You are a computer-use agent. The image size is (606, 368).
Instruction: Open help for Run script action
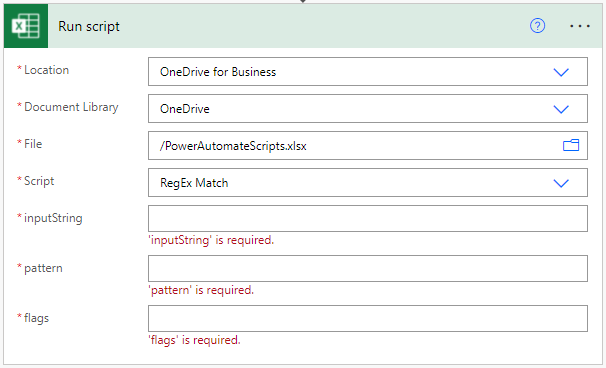coord(537,26)
